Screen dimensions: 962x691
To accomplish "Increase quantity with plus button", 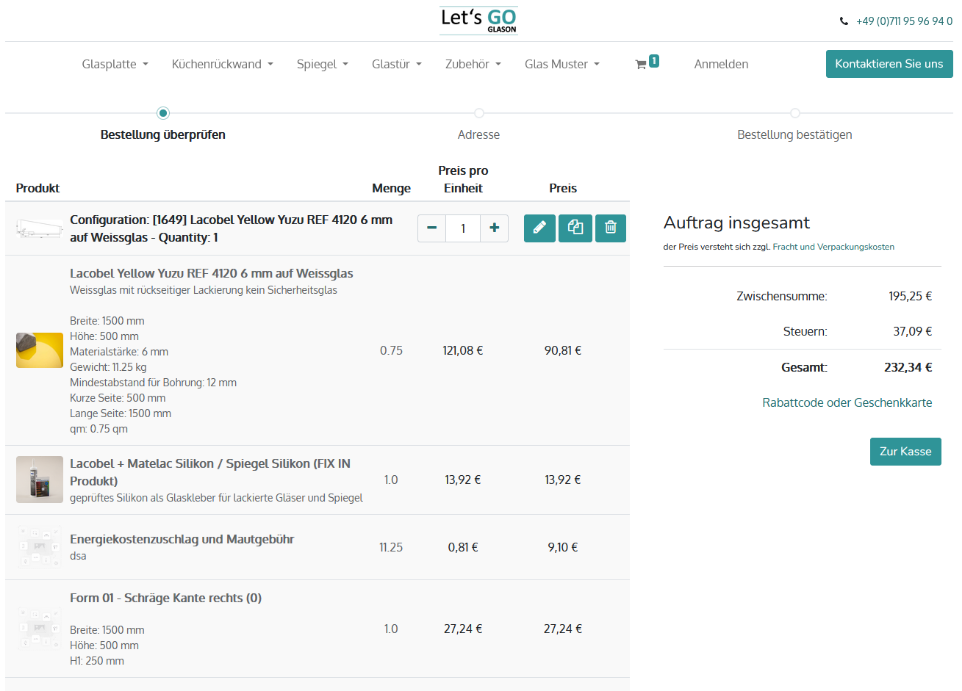I will pyautogui.click(x=494, y=228).
